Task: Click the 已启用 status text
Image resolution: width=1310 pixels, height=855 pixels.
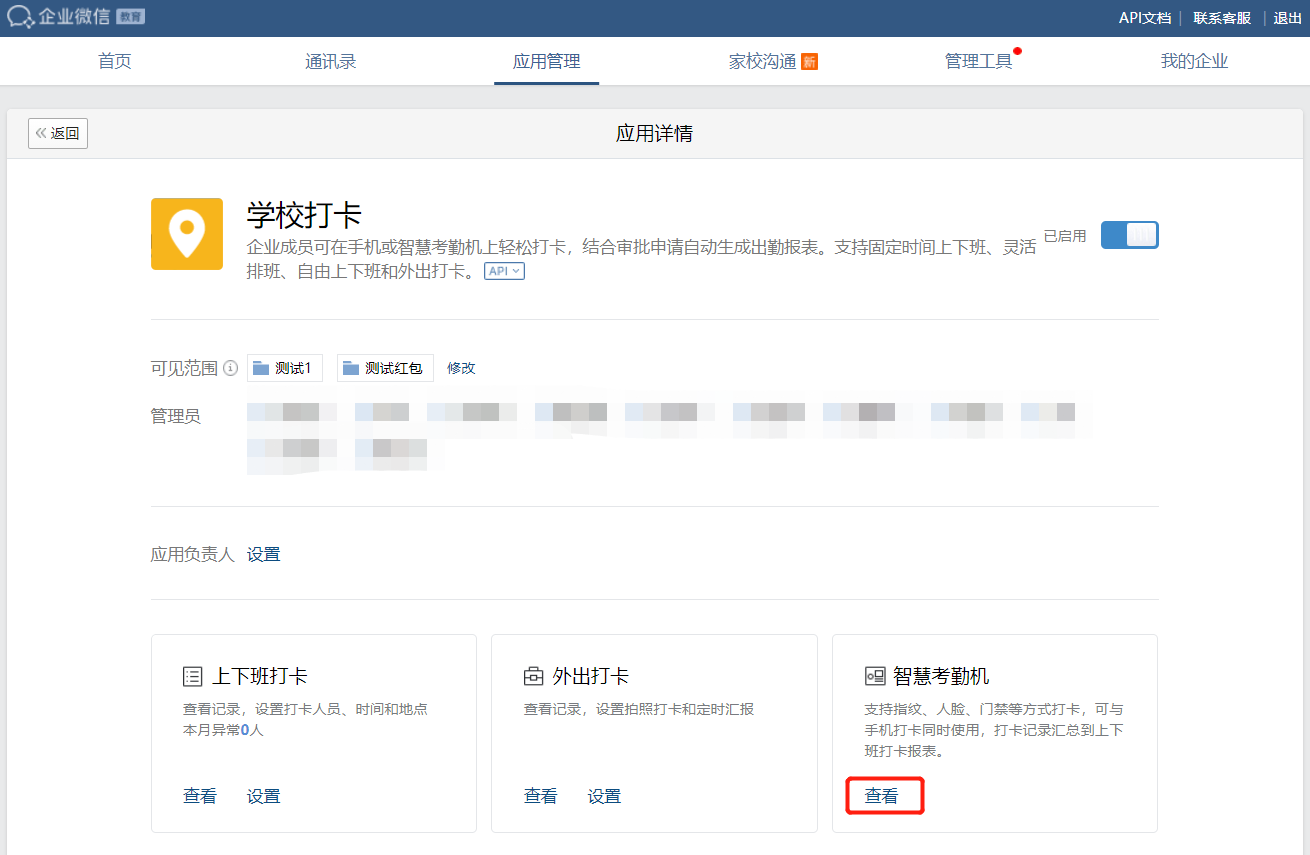Action: (x=1065, y=236)
